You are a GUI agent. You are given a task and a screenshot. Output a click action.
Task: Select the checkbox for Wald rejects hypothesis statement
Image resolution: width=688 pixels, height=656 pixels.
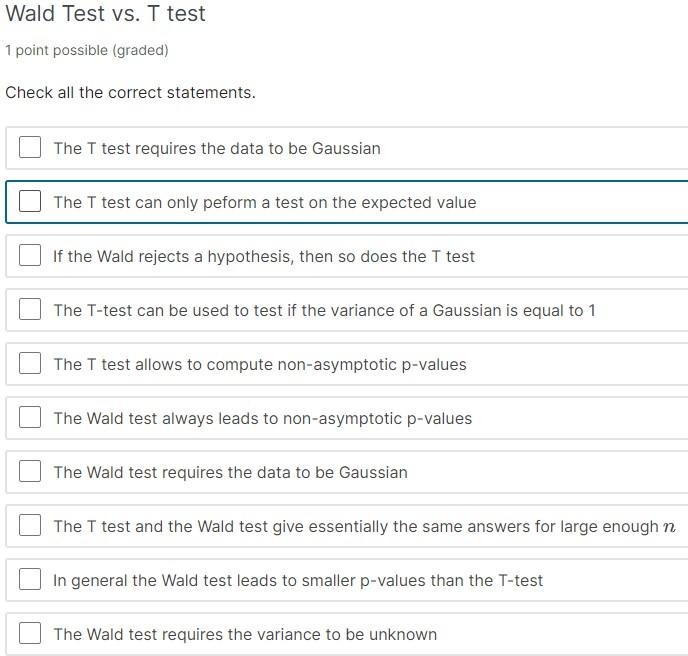click(x=30, y=256)
